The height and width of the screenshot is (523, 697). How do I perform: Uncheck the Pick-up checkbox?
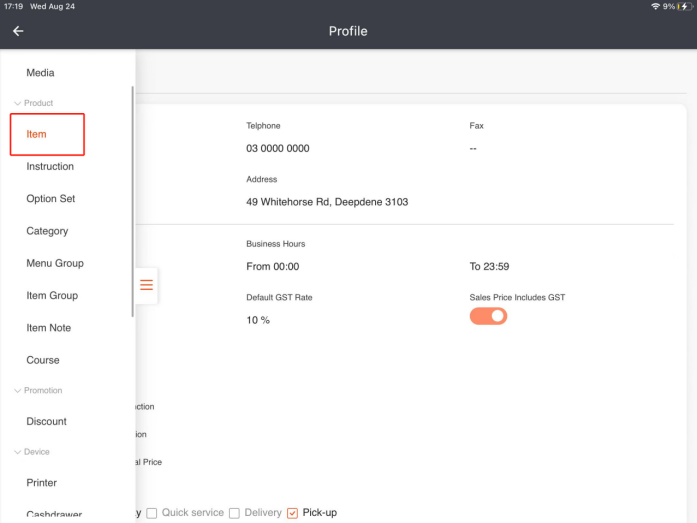292,513
